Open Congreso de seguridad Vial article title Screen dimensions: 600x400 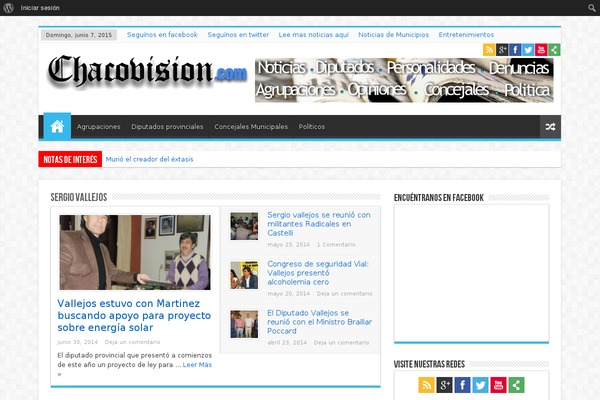coord(318,273)
